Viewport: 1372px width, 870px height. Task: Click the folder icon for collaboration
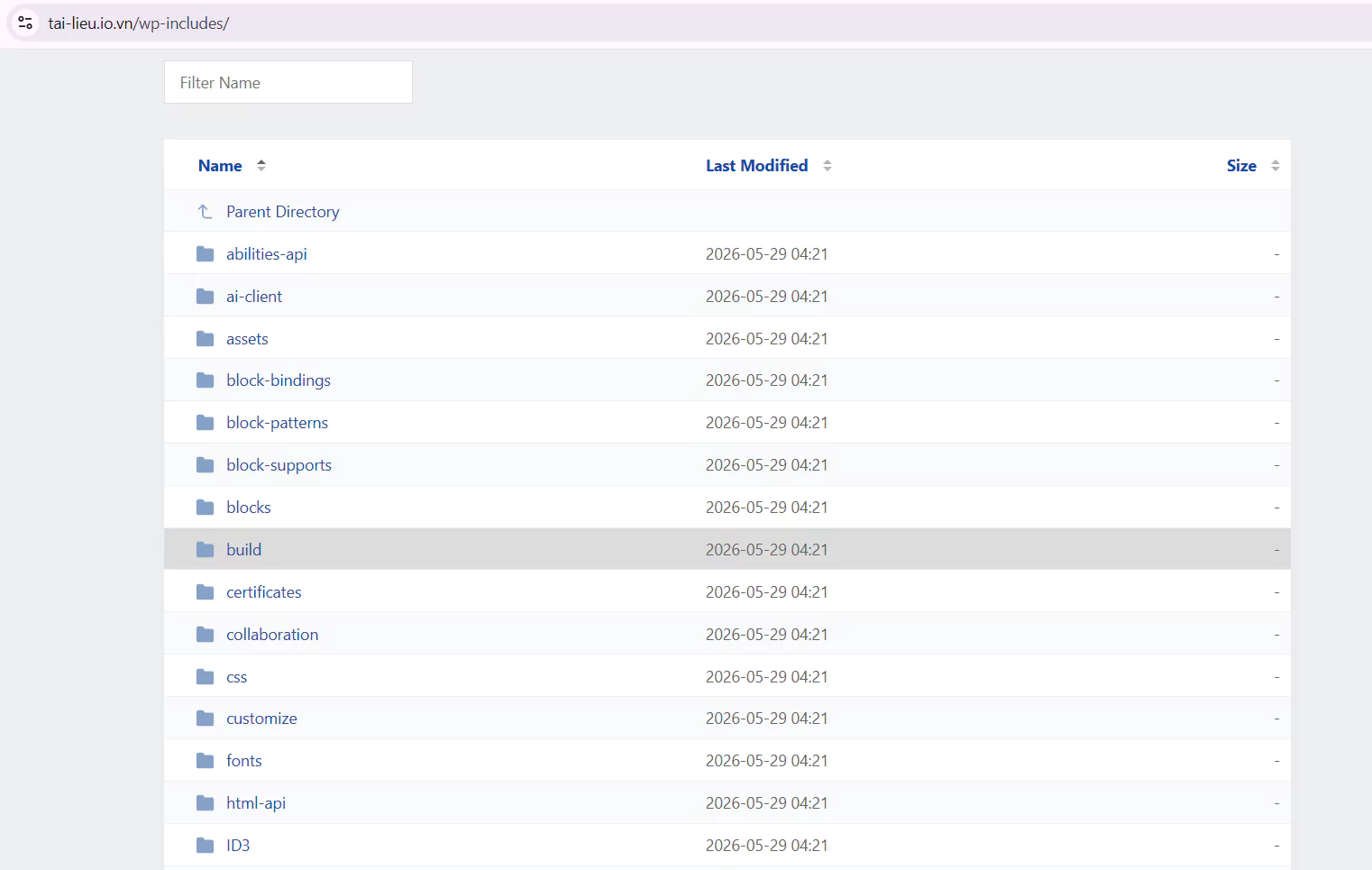[206, 635]
